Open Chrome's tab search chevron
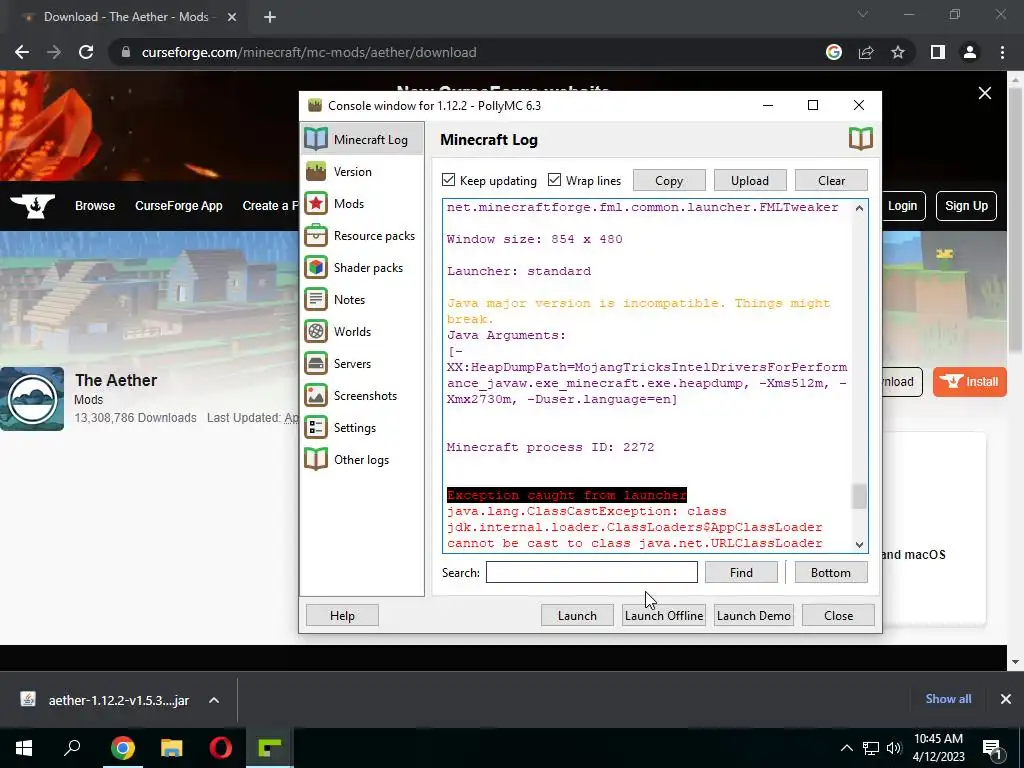This screenshot has height=768, width=1024. [863, 14]
